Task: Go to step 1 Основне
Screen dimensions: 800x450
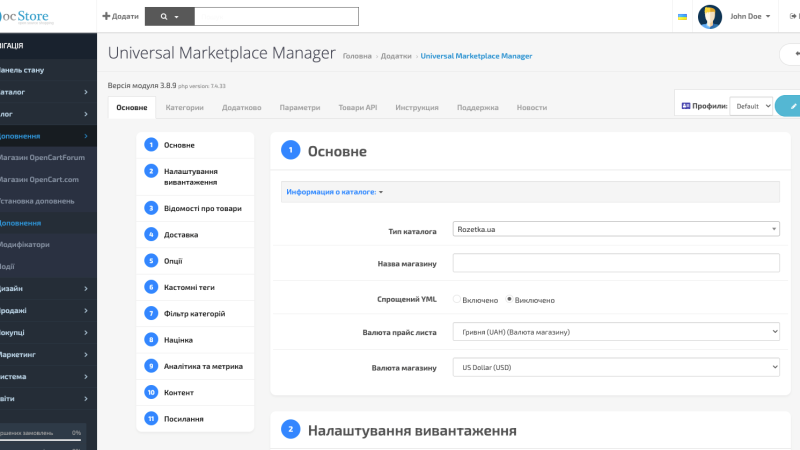Action: [195, 145]
